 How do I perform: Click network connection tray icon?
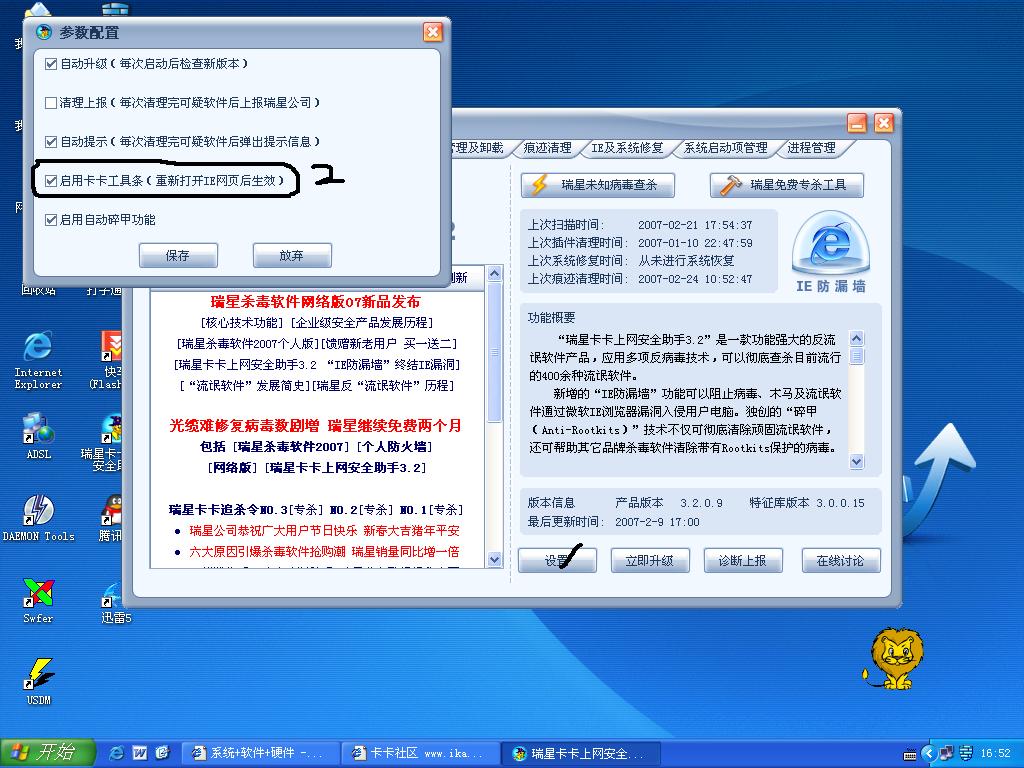[946, 753]
